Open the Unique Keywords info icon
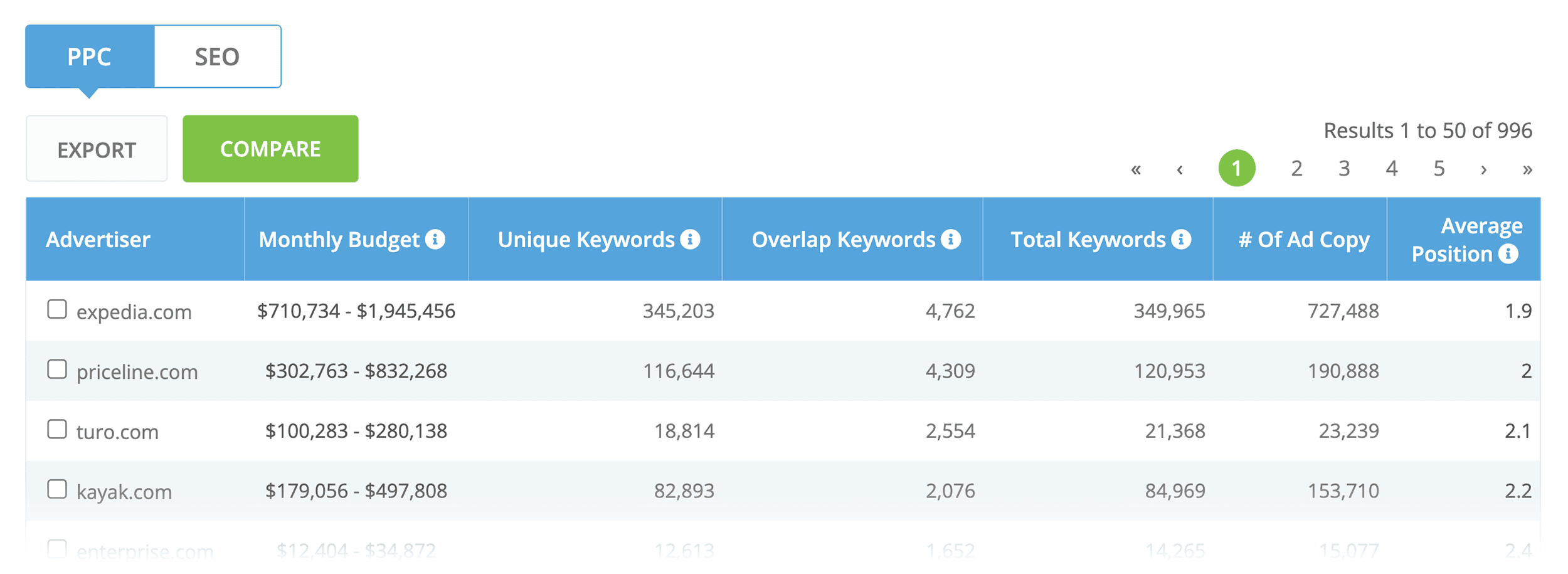The image size is (1568, 574). click(x=690, y=239)
